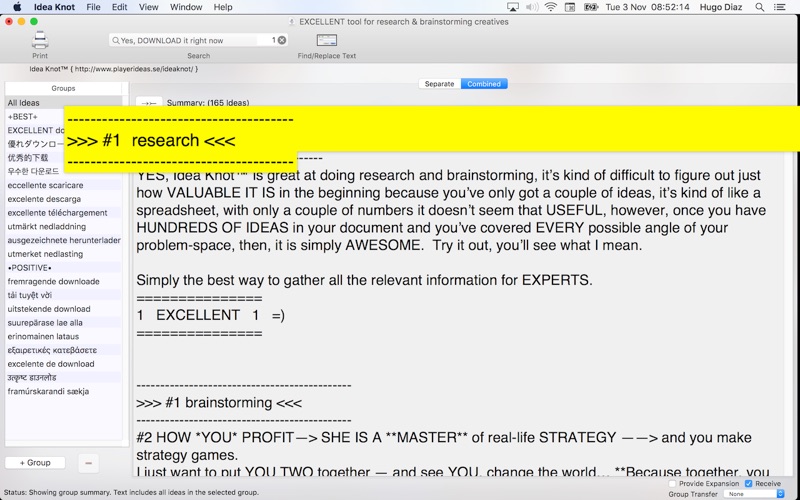The height and width of the screenshot is (500, 800).
Task: Open battery status menu
Action: click(591, 7)
